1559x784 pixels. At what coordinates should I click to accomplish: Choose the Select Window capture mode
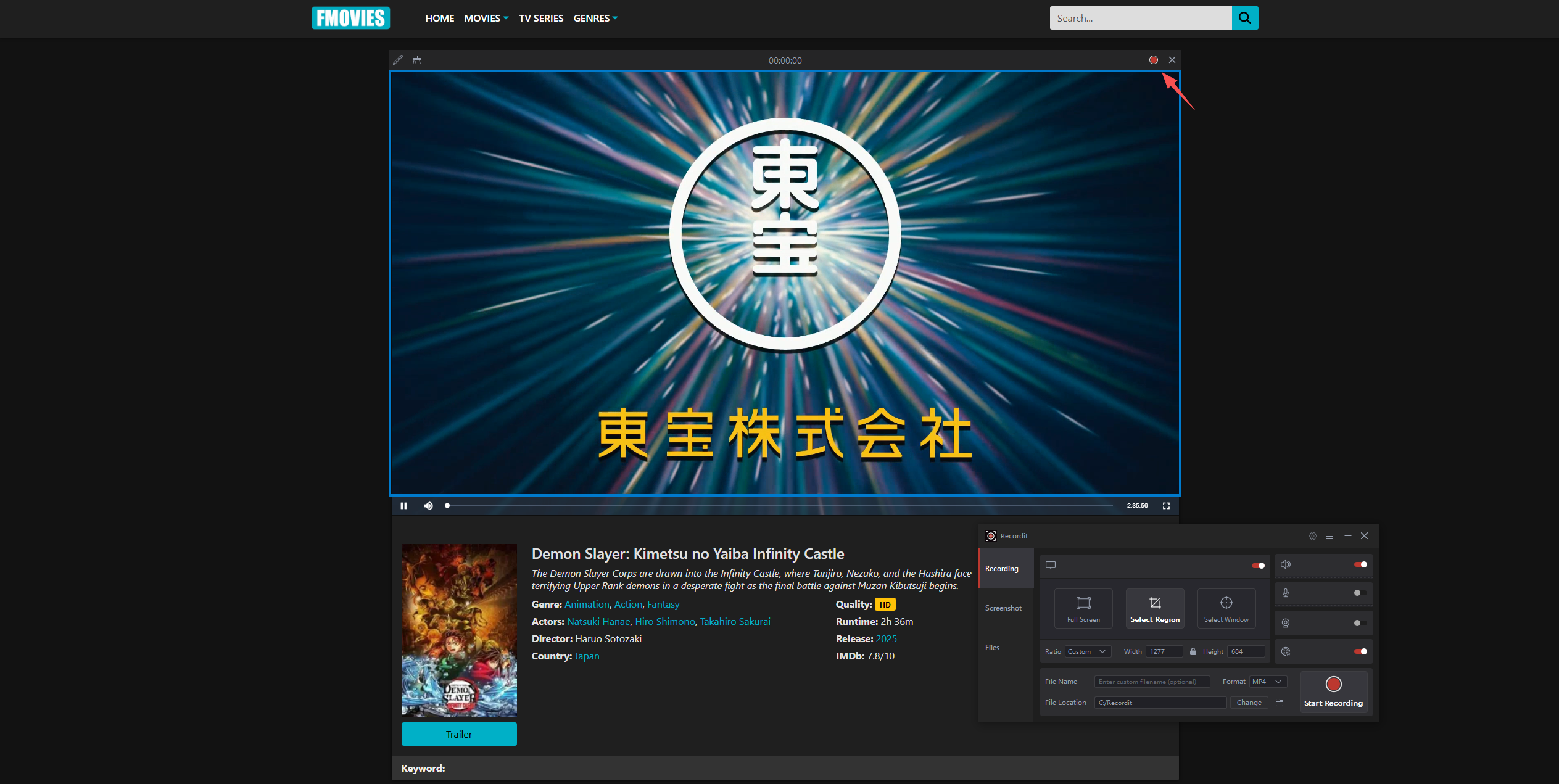tap(1226, 608)
